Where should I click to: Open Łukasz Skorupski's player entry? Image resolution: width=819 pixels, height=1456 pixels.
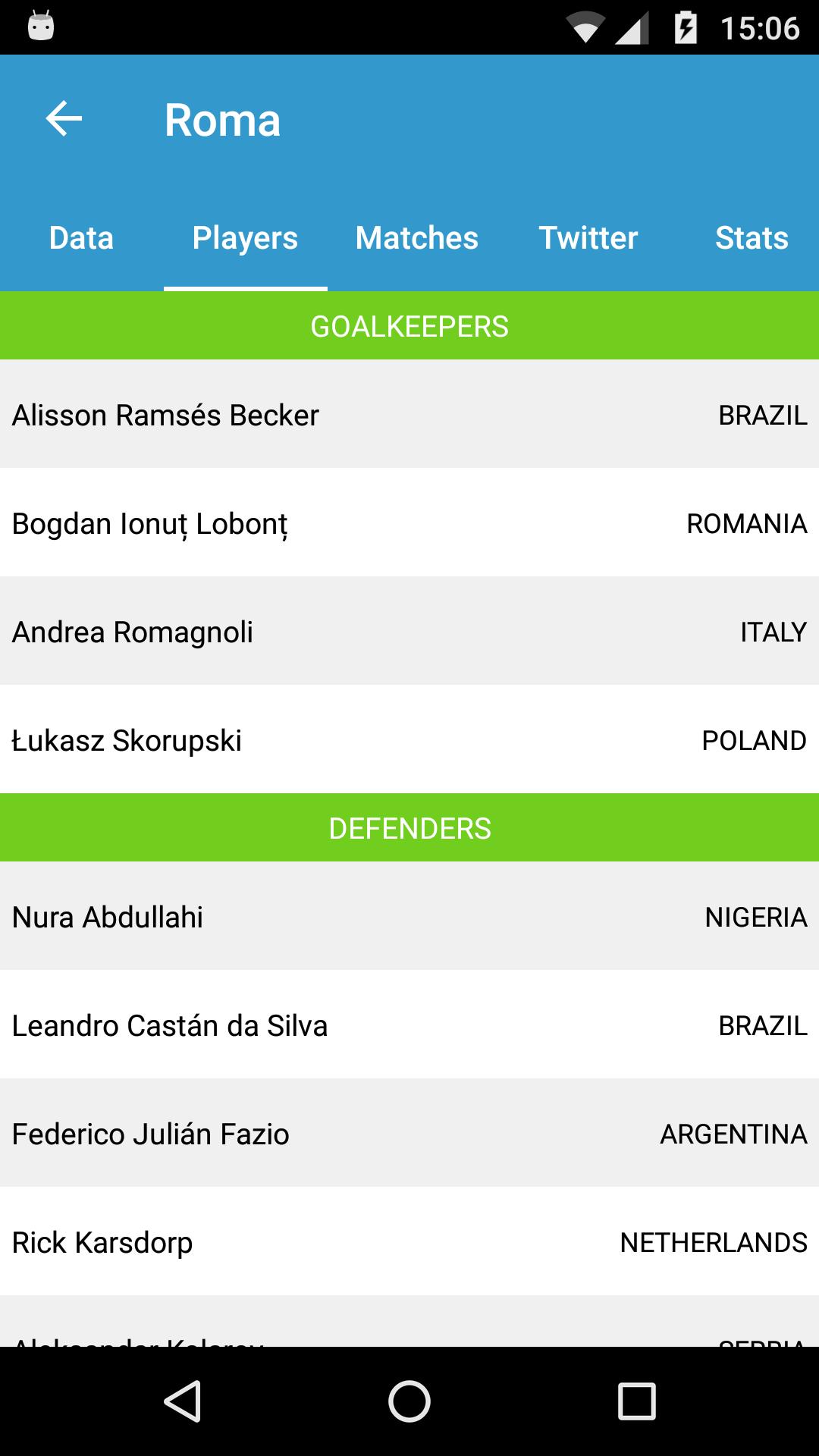409,740
